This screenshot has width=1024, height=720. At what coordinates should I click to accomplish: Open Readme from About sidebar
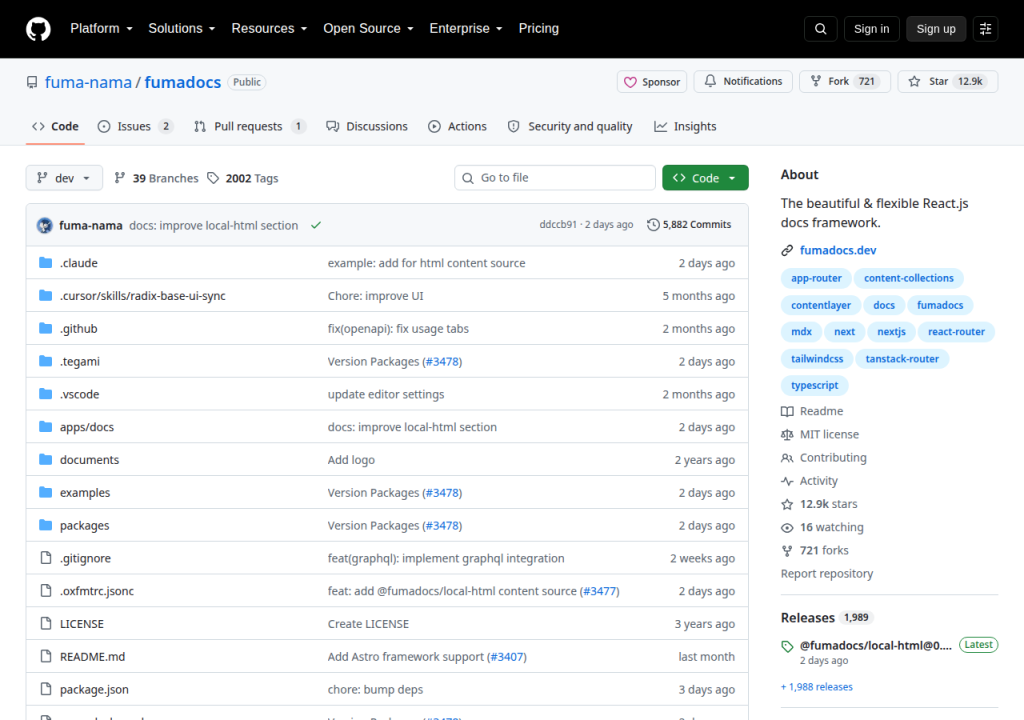coord(812,411)
